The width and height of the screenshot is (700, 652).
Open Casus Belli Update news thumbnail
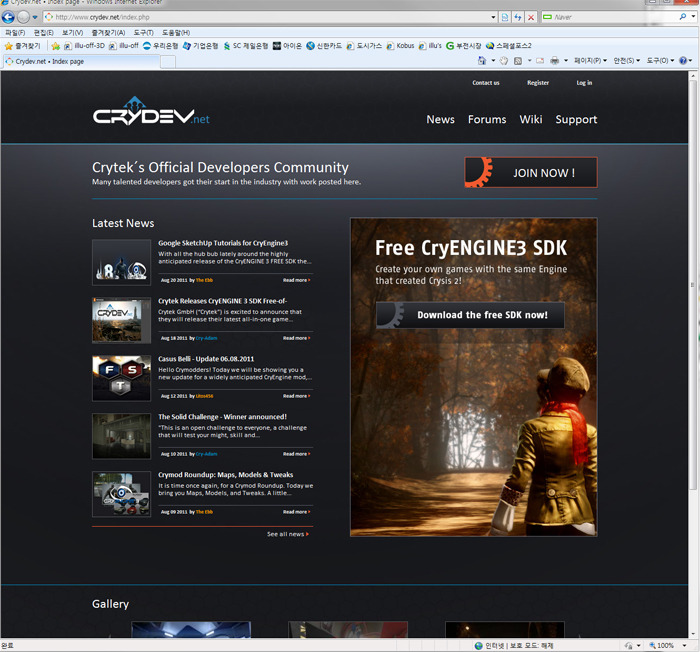click(121, 378)
